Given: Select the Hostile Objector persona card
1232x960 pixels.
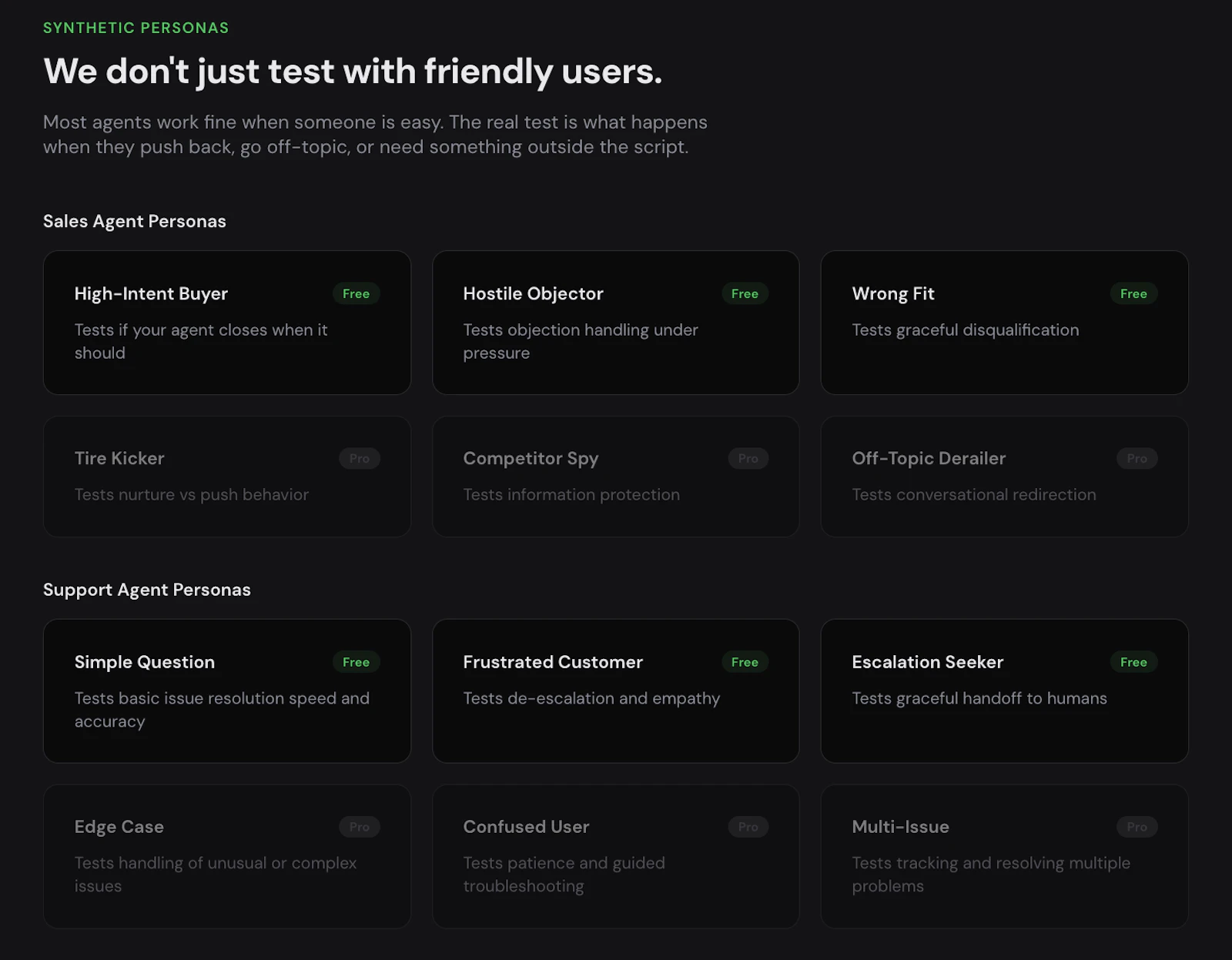Looking at the screenshot, I should (616, 323).
